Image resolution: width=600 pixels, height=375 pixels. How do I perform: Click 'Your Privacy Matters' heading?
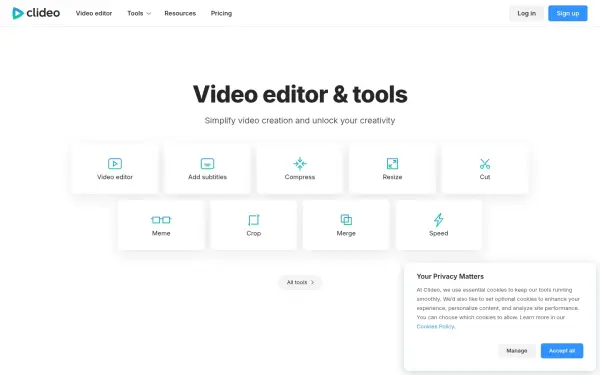[x=450, y=277]
